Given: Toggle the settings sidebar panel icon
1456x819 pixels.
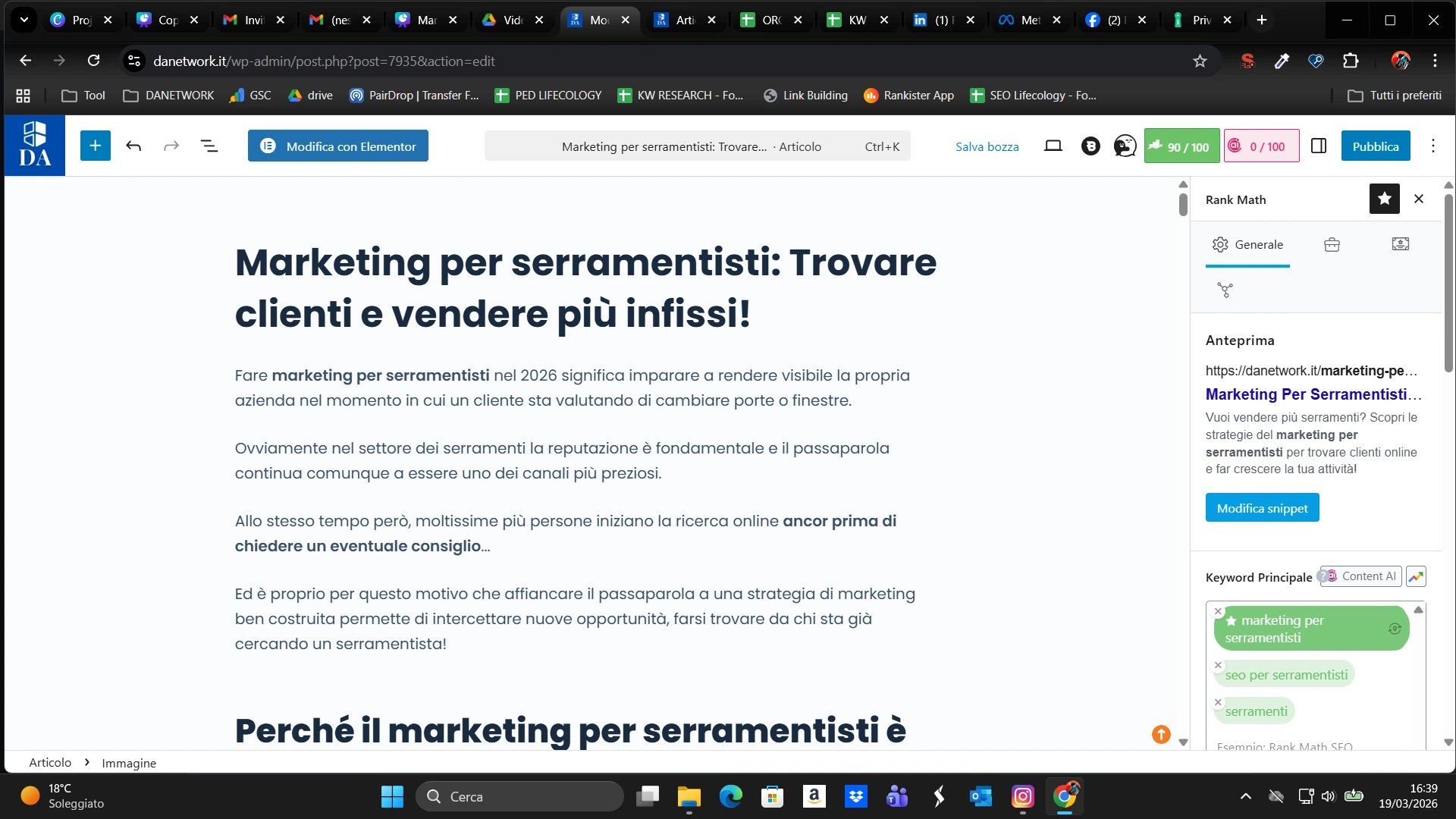Looking at the screenshot, I should coord(1319,146).
